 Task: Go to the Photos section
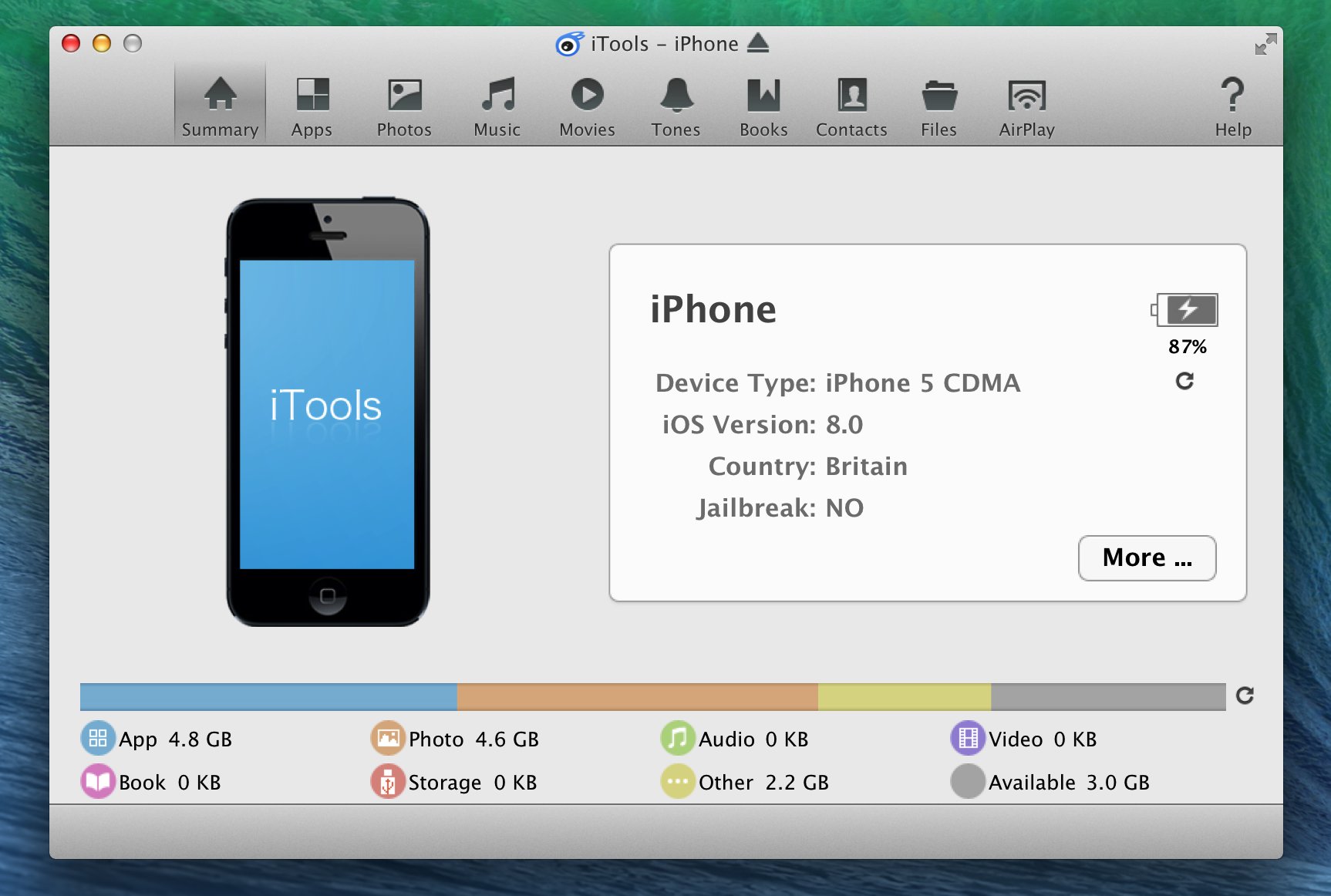coord(404,106)
